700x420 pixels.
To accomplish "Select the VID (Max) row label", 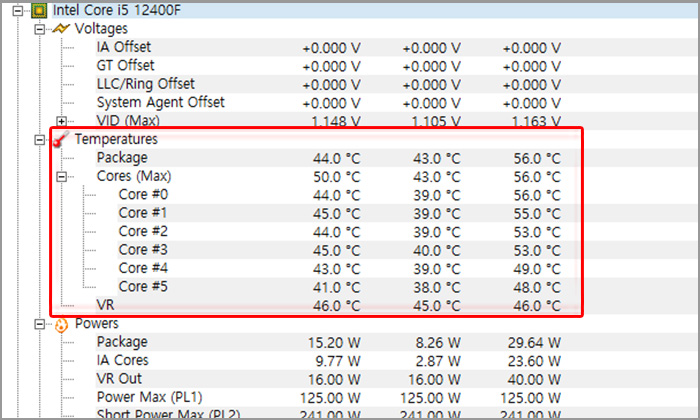I will (128, 121).
